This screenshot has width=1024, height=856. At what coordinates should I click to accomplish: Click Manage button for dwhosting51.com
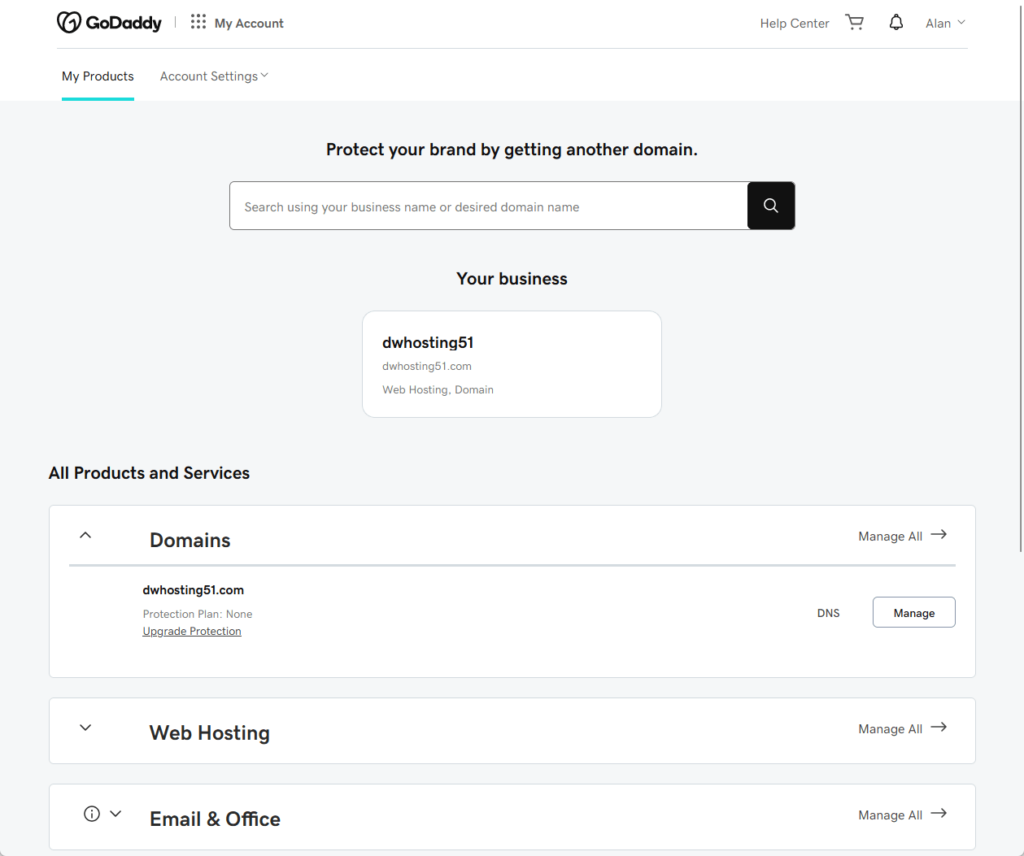(x=914, y=612)
